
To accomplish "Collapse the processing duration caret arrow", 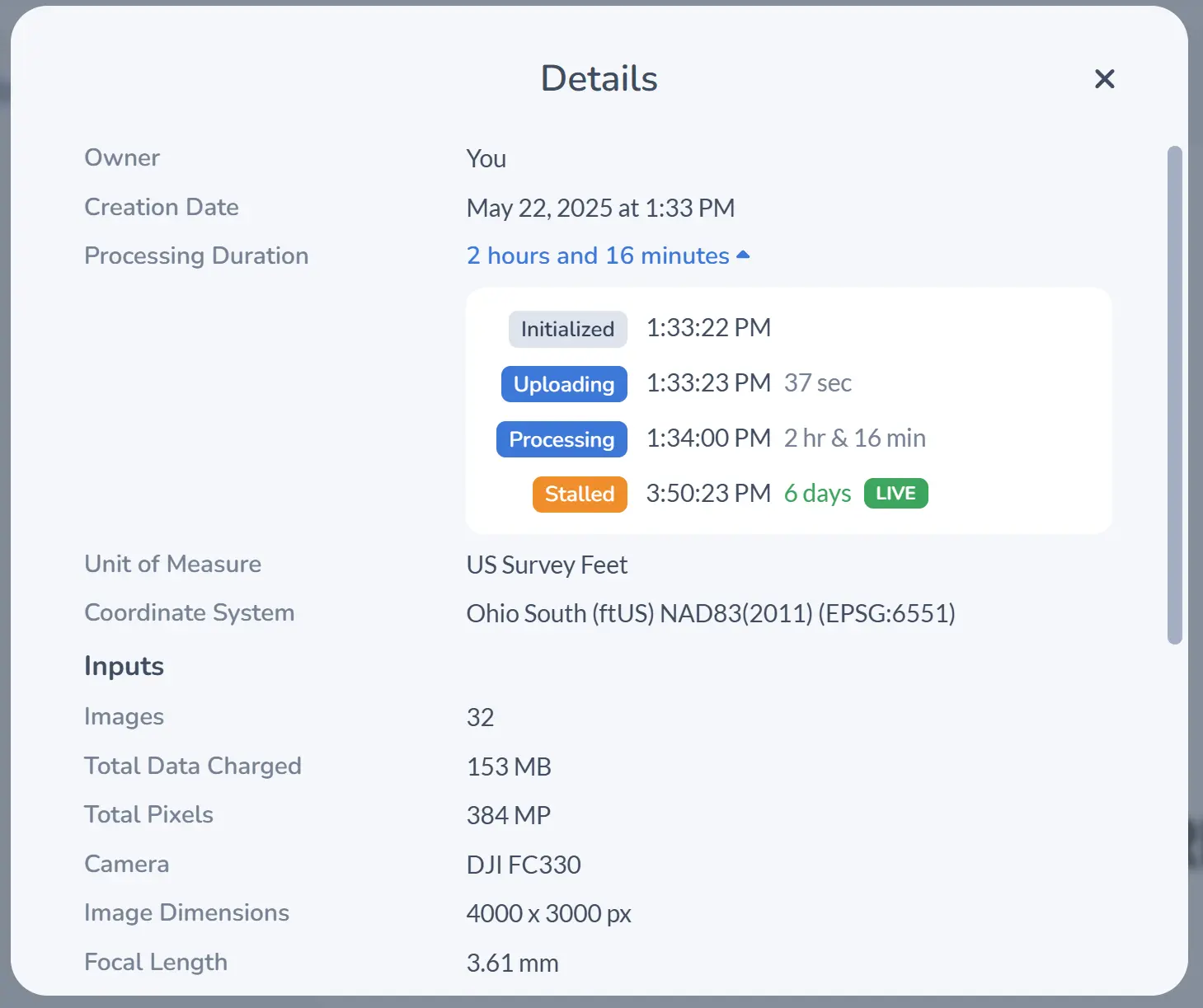I will [743, 256].
